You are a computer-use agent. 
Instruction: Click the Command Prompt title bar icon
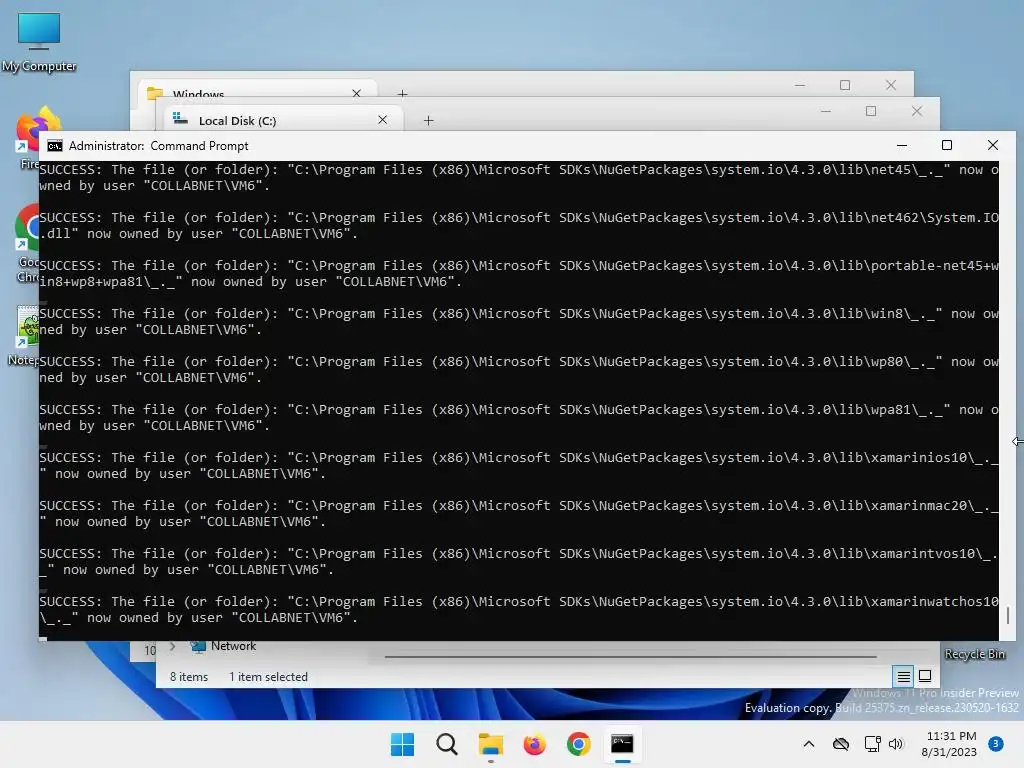coord(55,146)
